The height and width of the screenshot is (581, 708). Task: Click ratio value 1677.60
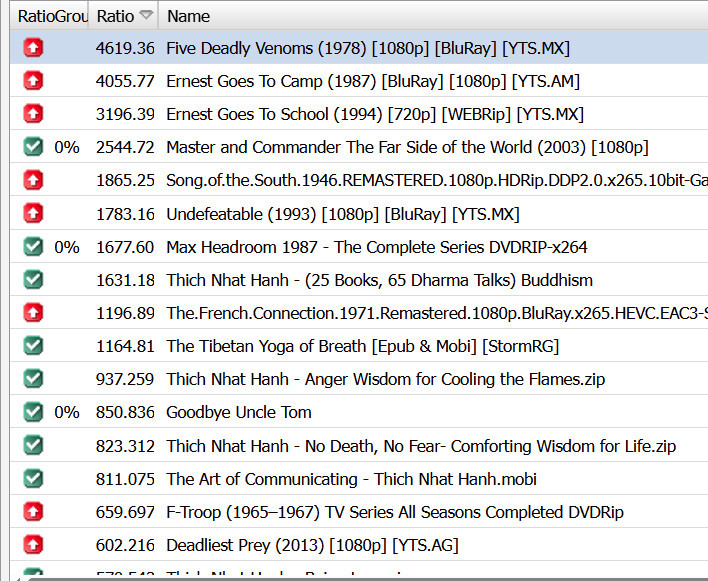coord(125,247)
